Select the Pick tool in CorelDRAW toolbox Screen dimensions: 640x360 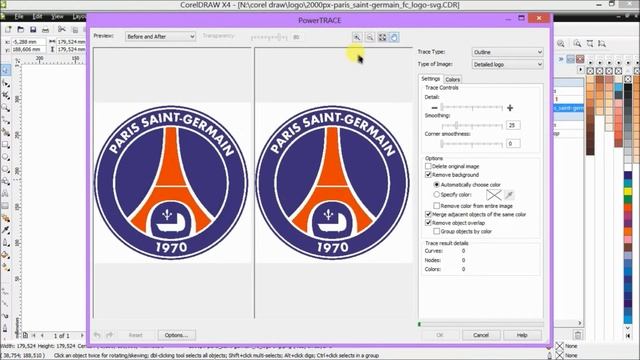coord(6,70)
